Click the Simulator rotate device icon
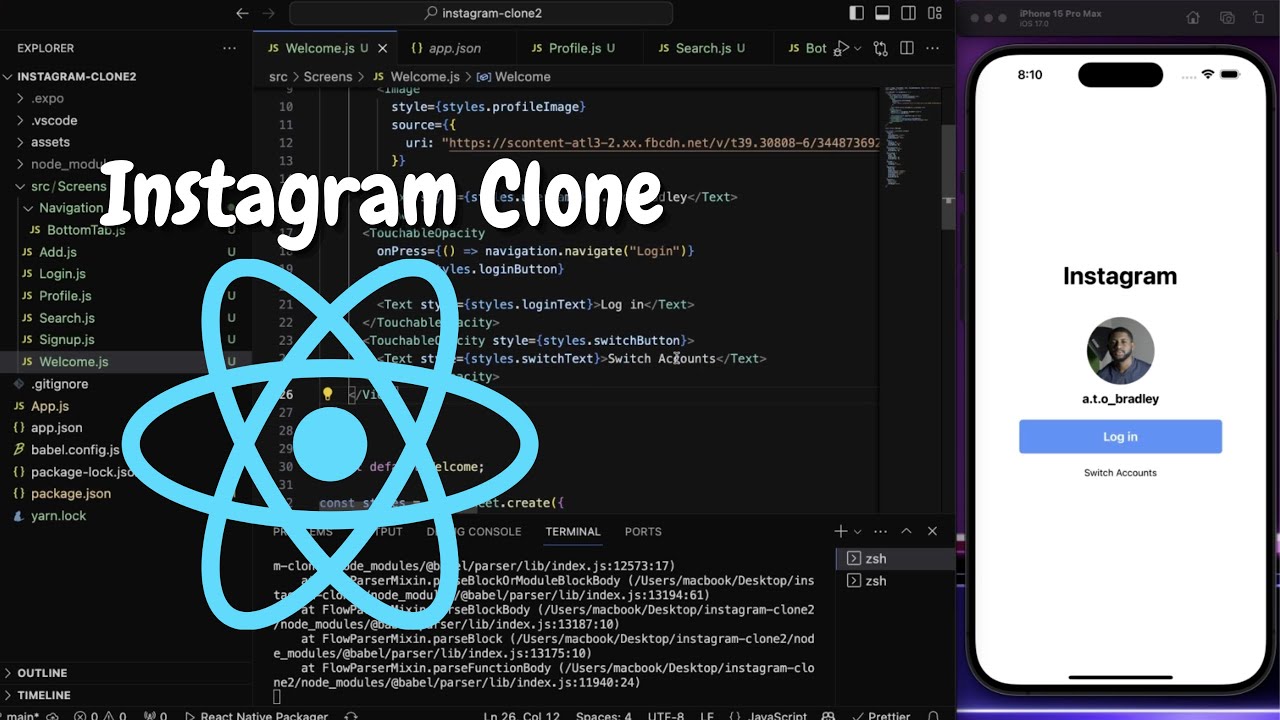The height and width of the screenshot is (720, 1280). click(x=1260, y=18)
